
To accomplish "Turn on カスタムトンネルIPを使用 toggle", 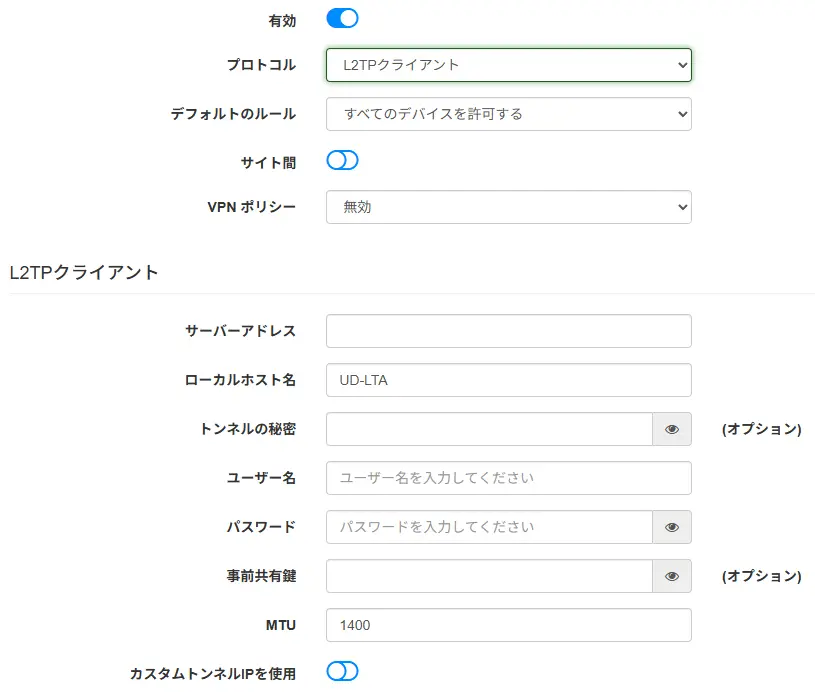I will coord(342,671).
